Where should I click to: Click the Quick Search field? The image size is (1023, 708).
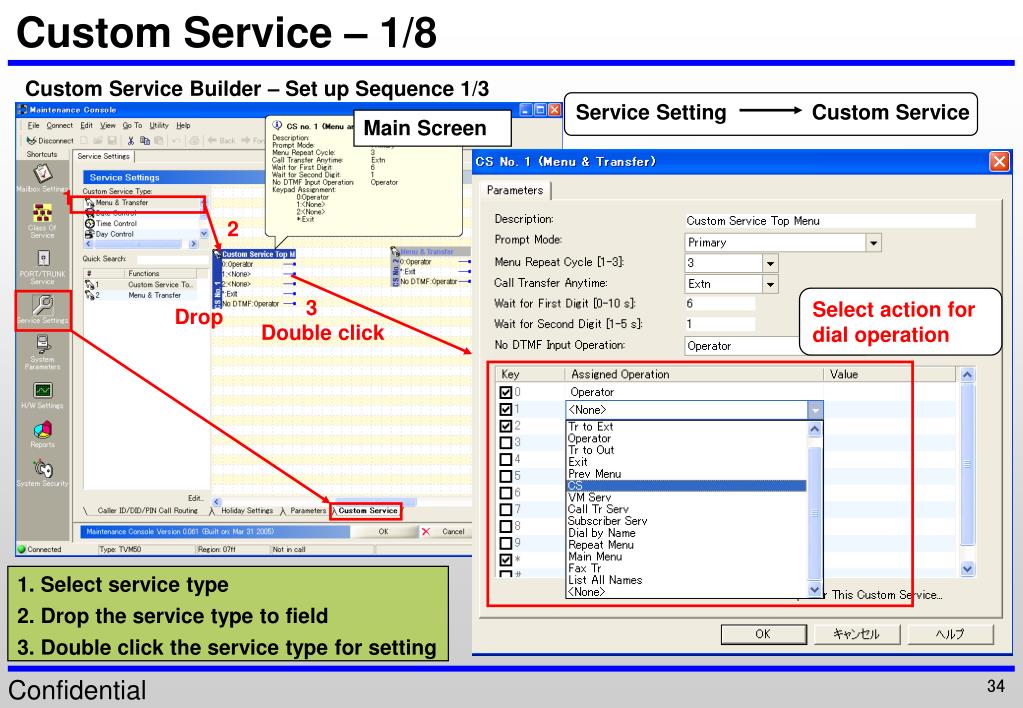(x=171, y=259)
